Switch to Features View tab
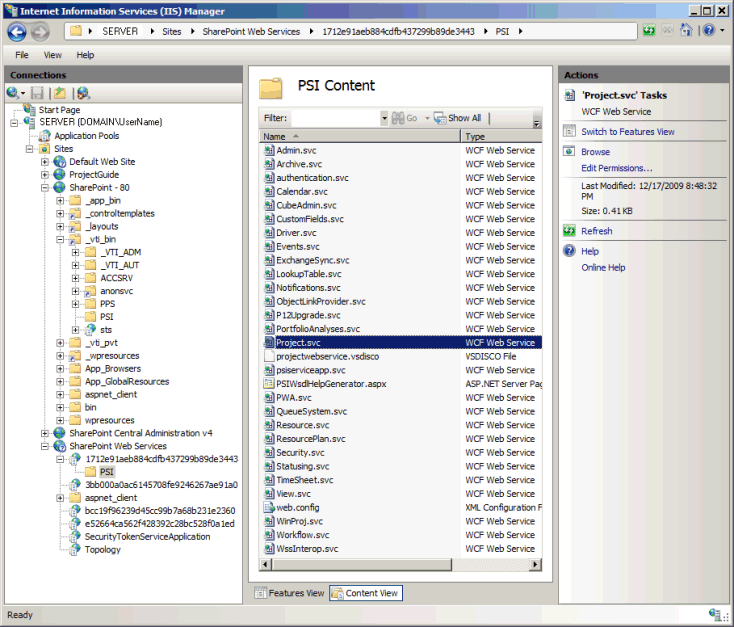Screen dimensions: 734x627 coord(289,593)
